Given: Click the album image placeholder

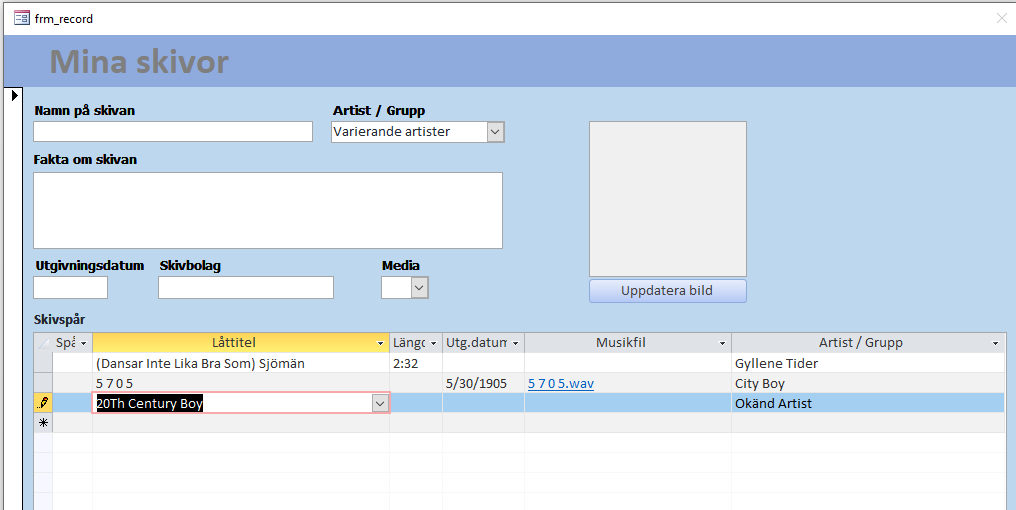Looking at the screenshot, I should (667, 199).
